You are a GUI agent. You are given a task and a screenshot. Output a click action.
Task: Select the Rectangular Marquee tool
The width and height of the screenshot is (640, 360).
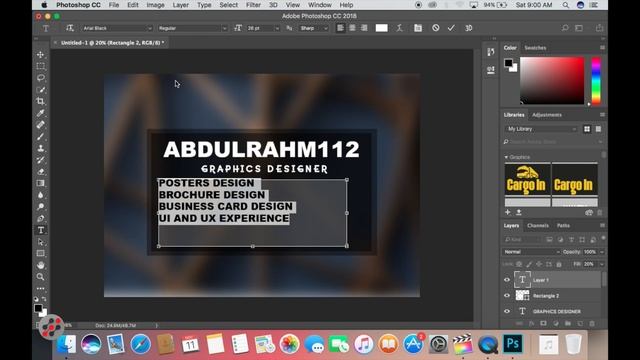tap(40, 66)
